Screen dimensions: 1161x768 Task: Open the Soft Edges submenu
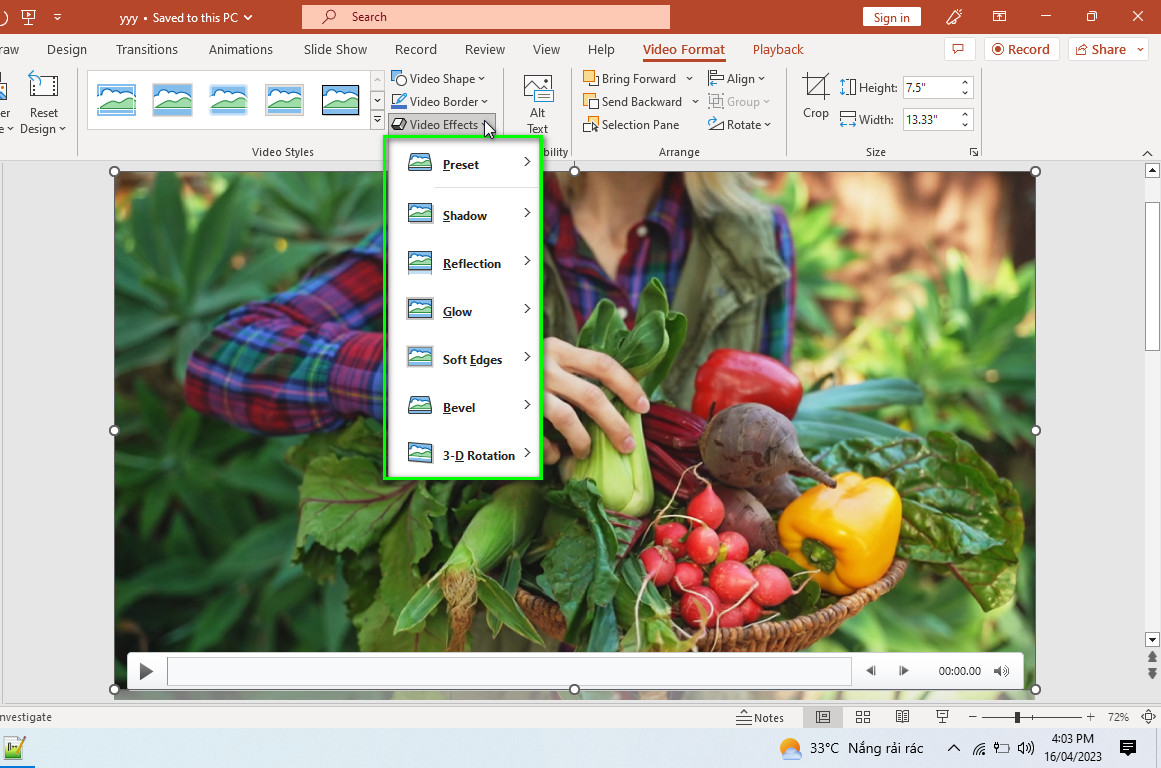click(464, 359)
